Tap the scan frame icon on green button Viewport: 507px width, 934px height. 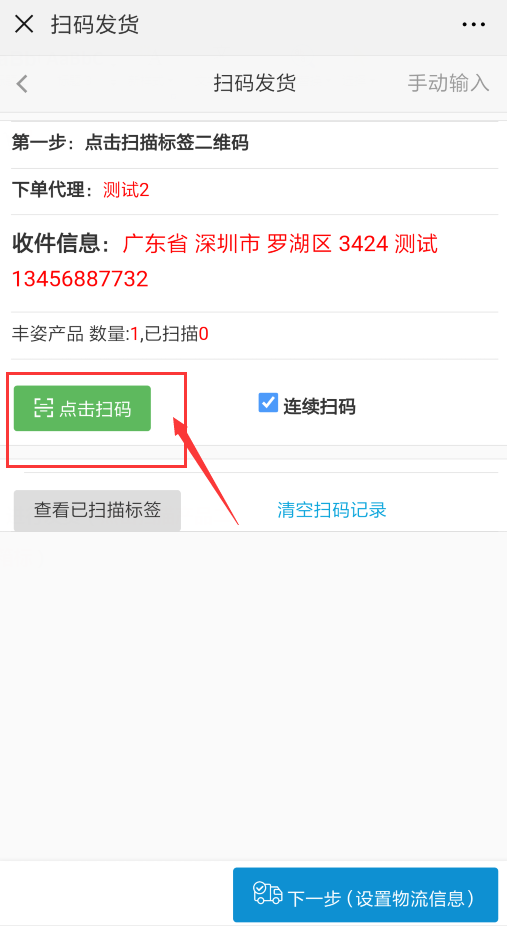click(43, 409)
